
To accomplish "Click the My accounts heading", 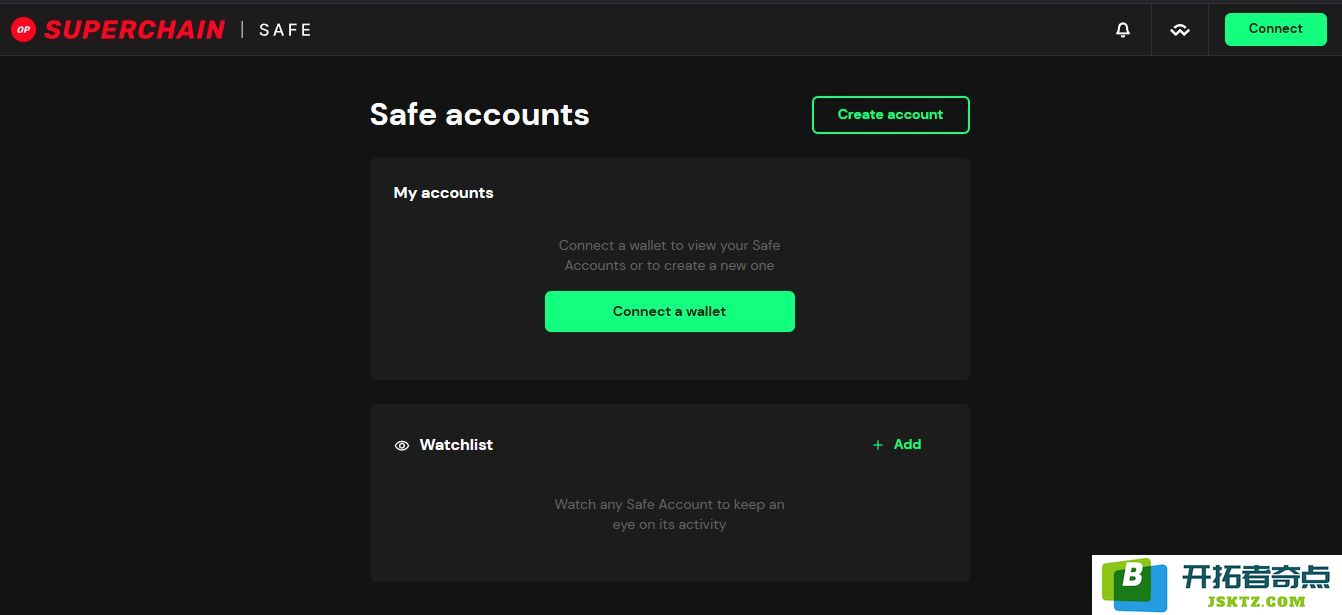I will pyautogui.click(x=444, y=193).
